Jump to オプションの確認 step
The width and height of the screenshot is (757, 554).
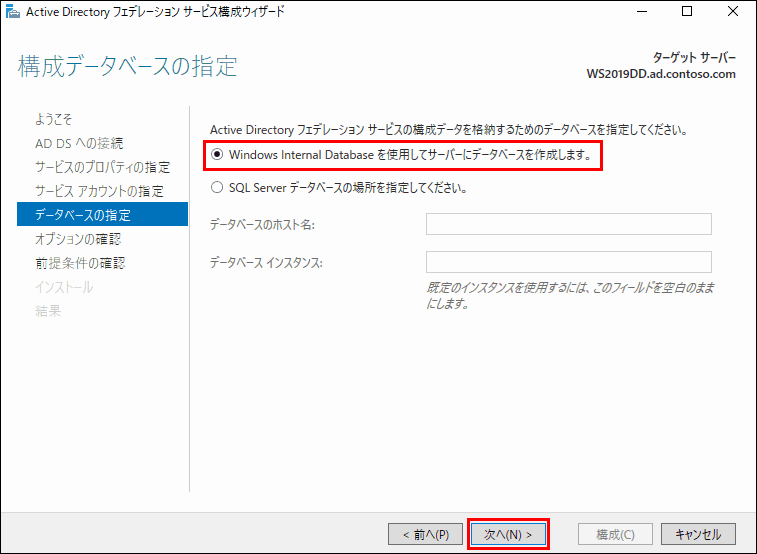tap(78, 239)
